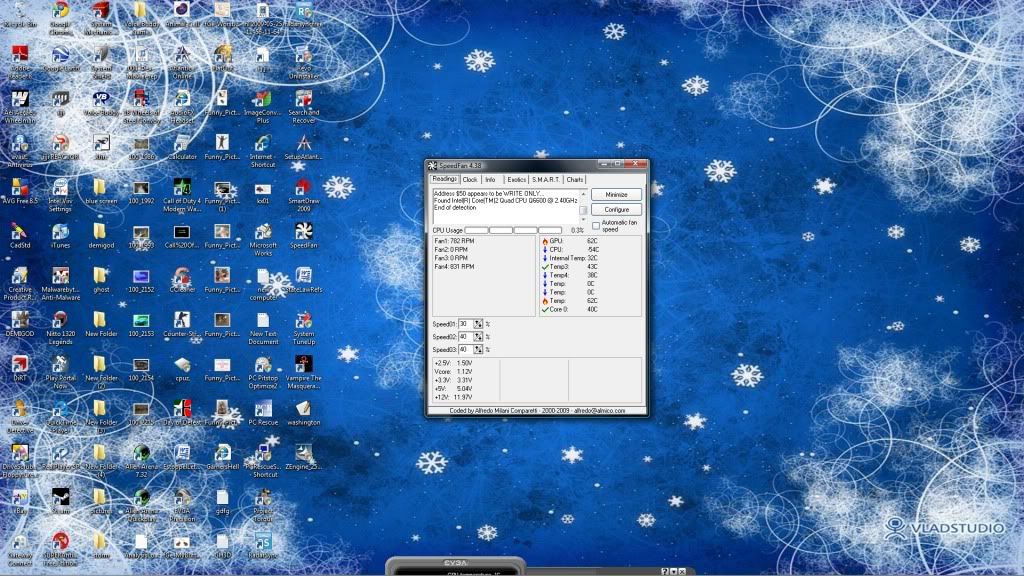Image resolution: width=1024 pixels, height=576 pixels.
Task: Switch to the Clock tab
Action: coord(472,177)
